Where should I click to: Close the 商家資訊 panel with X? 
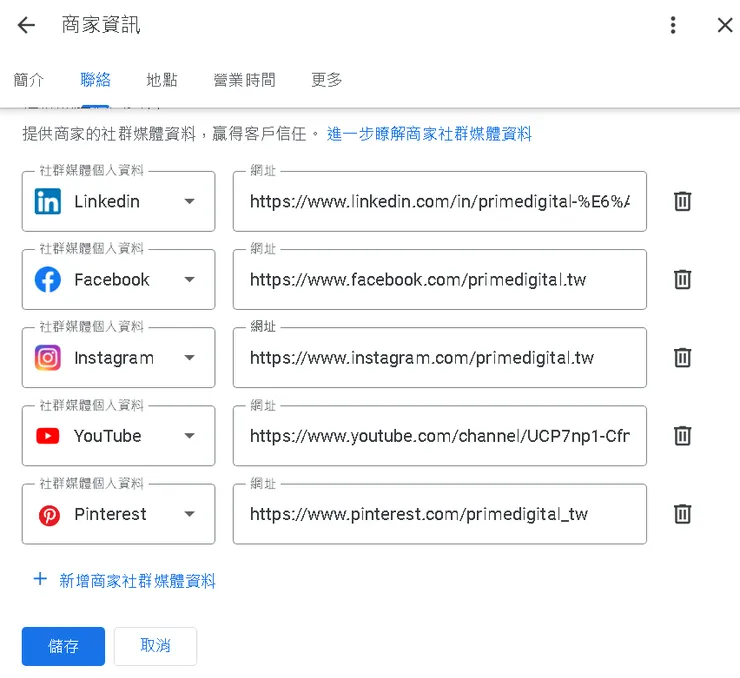click(x=725, y=25)
